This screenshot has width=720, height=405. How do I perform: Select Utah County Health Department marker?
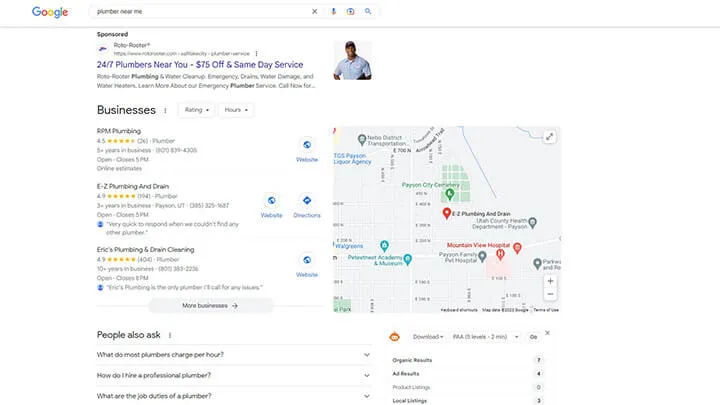point(532,223)
